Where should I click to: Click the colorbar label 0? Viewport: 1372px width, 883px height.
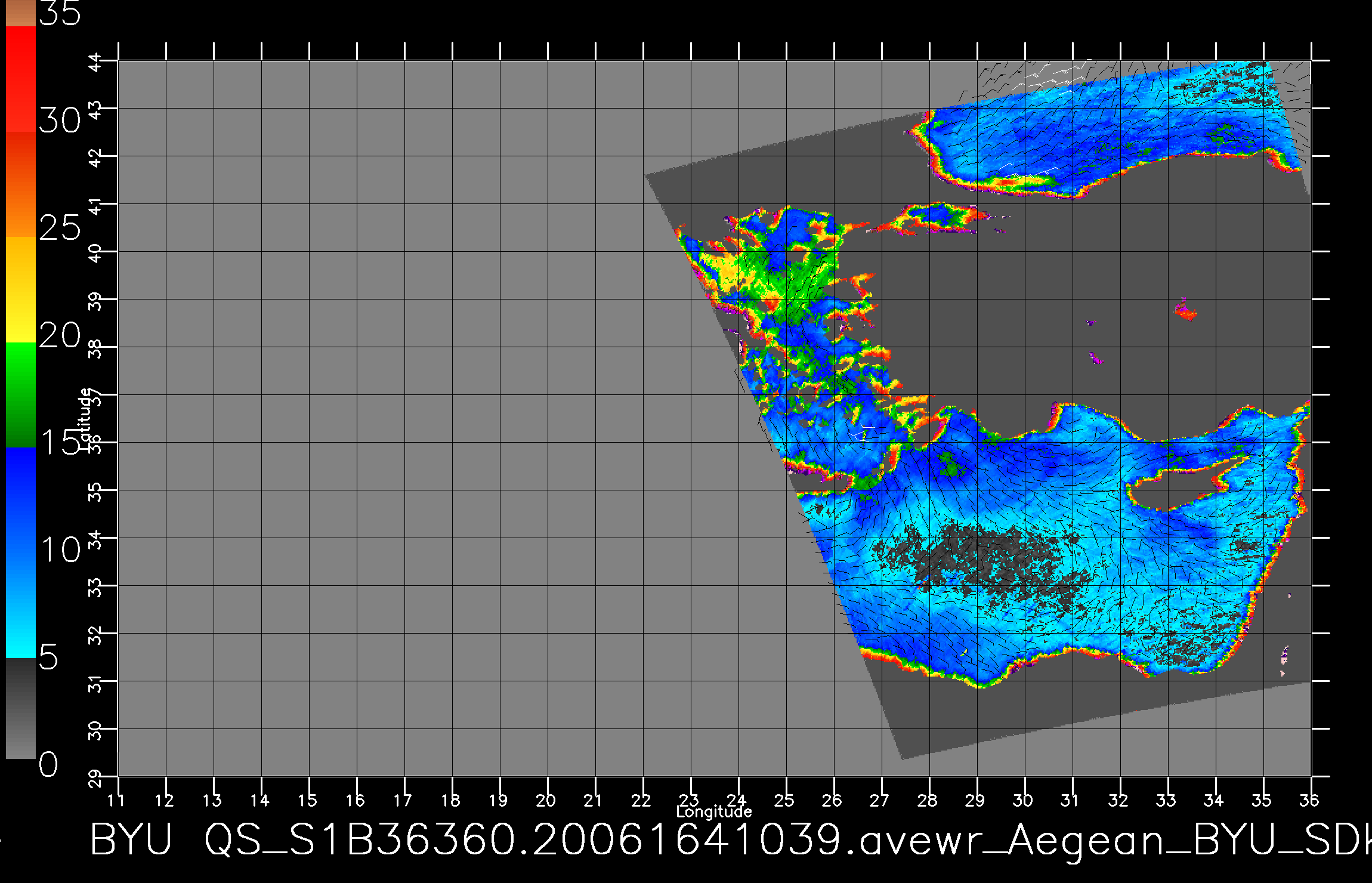click(49, 764)
